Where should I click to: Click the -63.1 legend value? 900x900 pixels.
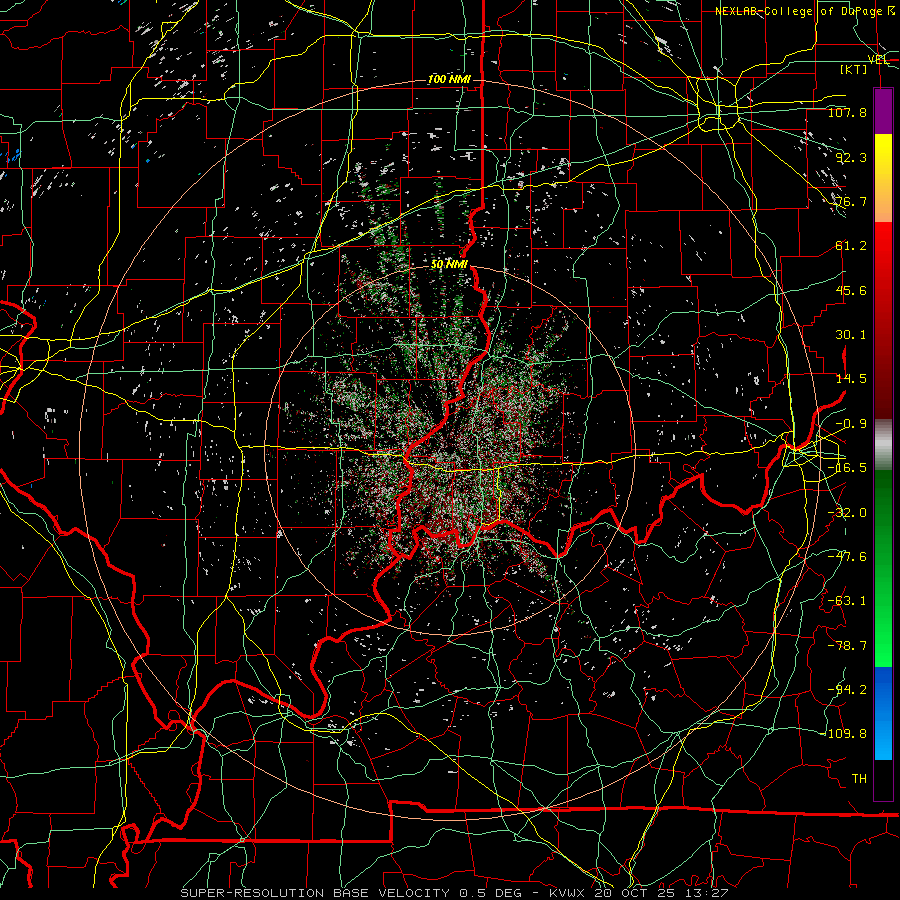pos(847,601)
